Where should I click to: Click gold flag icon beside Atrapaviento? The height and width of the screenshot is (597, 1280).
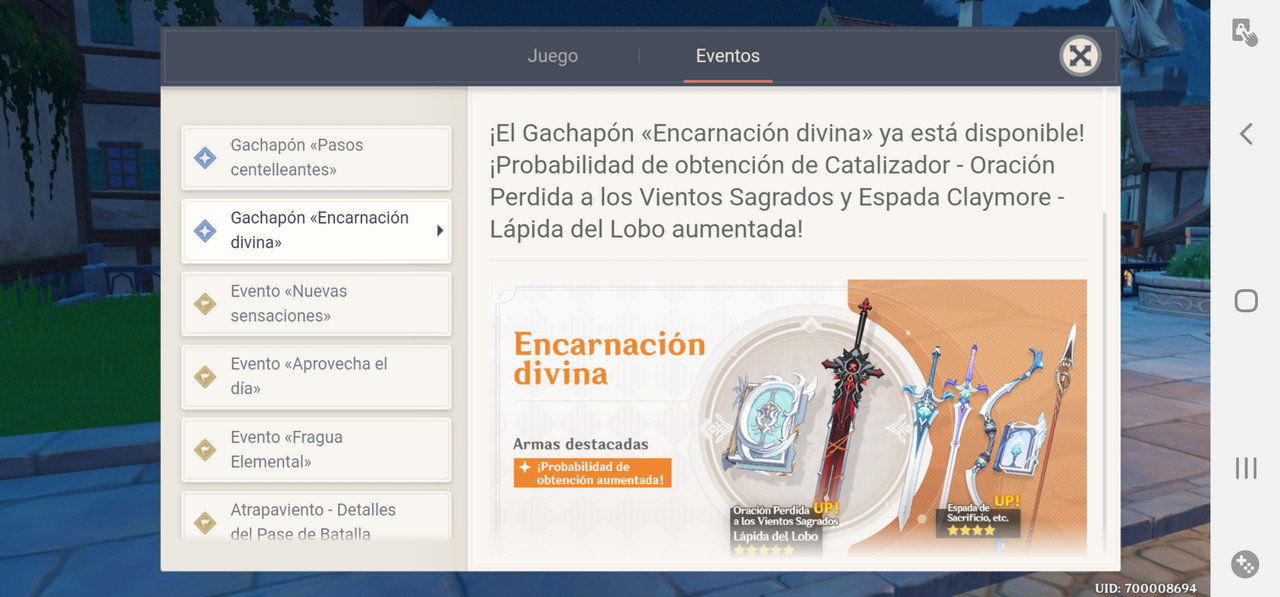205,522
